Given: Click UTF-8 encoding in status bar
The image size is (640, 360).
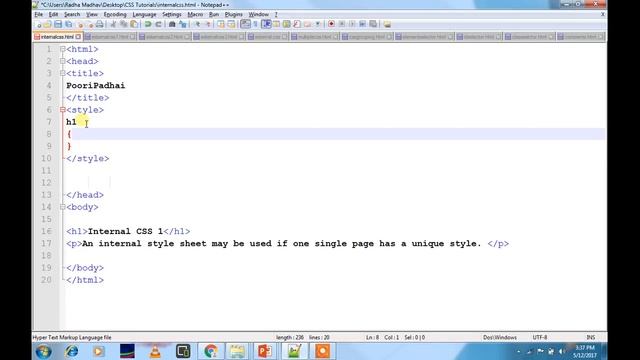Looking at the screenshot, I should pos(540,338).
